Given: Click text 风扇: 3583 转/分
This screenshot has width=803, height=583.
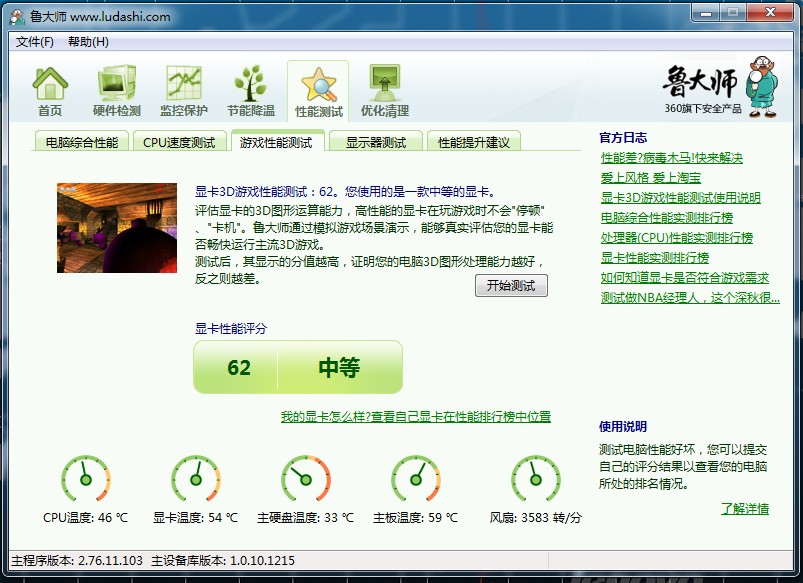Looking at the screenshot, I should (536, 517).
